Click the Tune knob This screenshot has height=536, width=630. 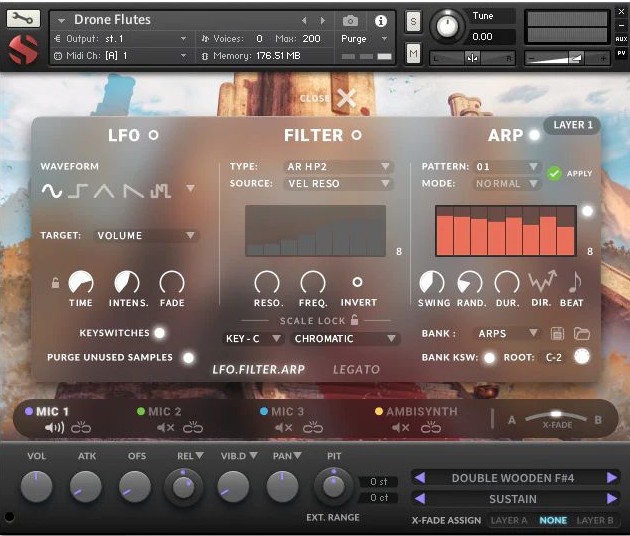(447, 26)
